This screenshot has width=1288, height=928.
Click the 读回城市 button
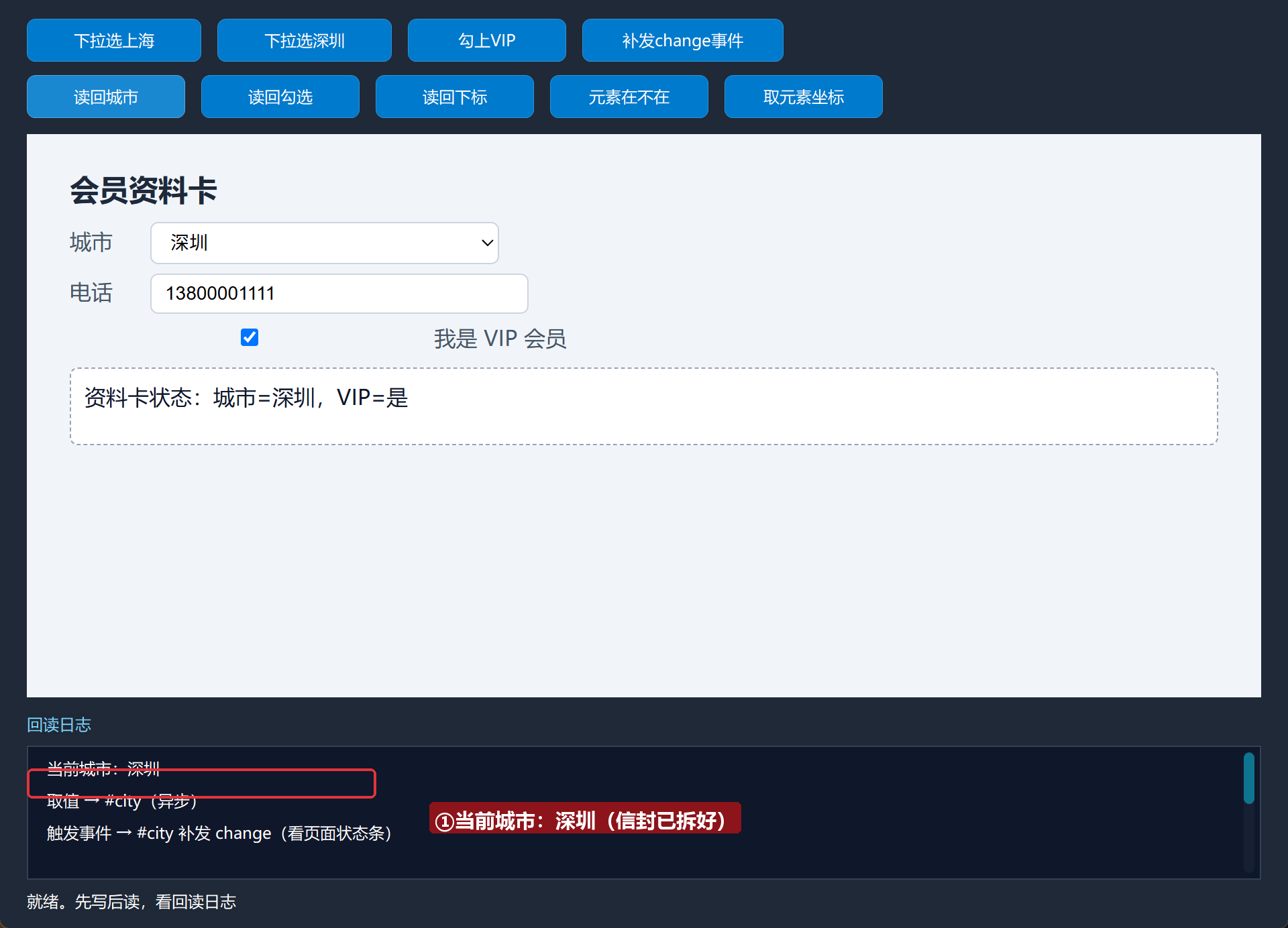[106, 97]
